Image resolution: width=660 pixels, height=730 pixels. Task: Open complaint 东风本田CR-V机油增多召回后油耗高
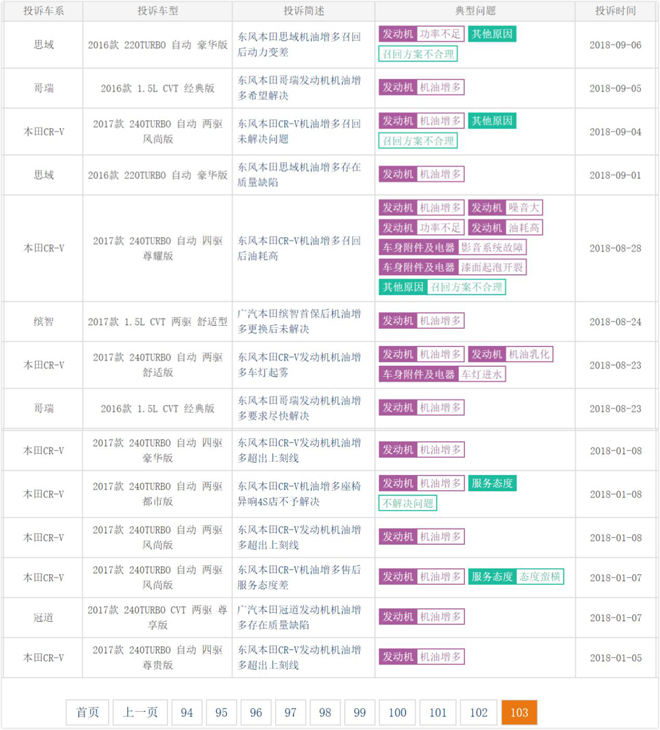click(x=299, y=248)
